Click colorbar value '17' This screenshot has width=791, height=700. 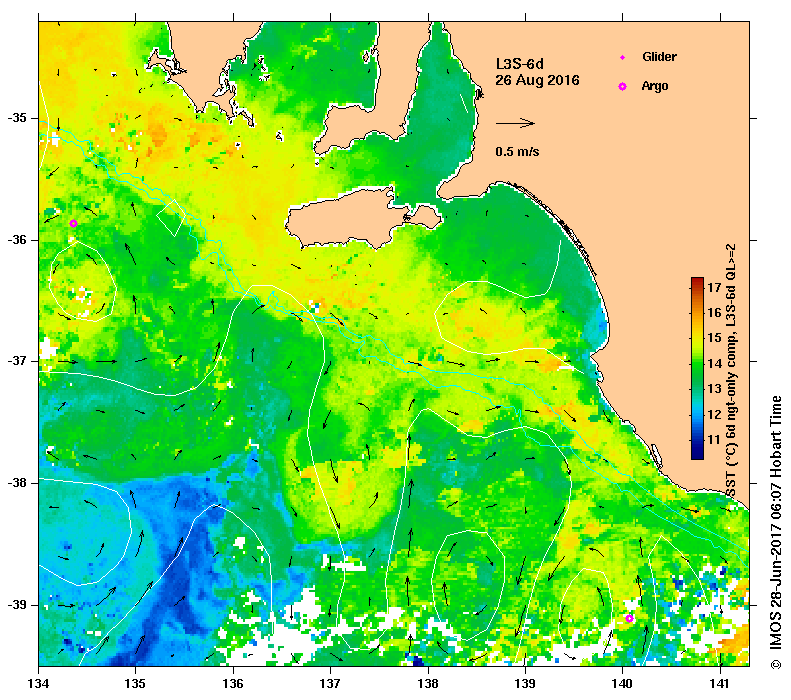[x=714, y=288]
